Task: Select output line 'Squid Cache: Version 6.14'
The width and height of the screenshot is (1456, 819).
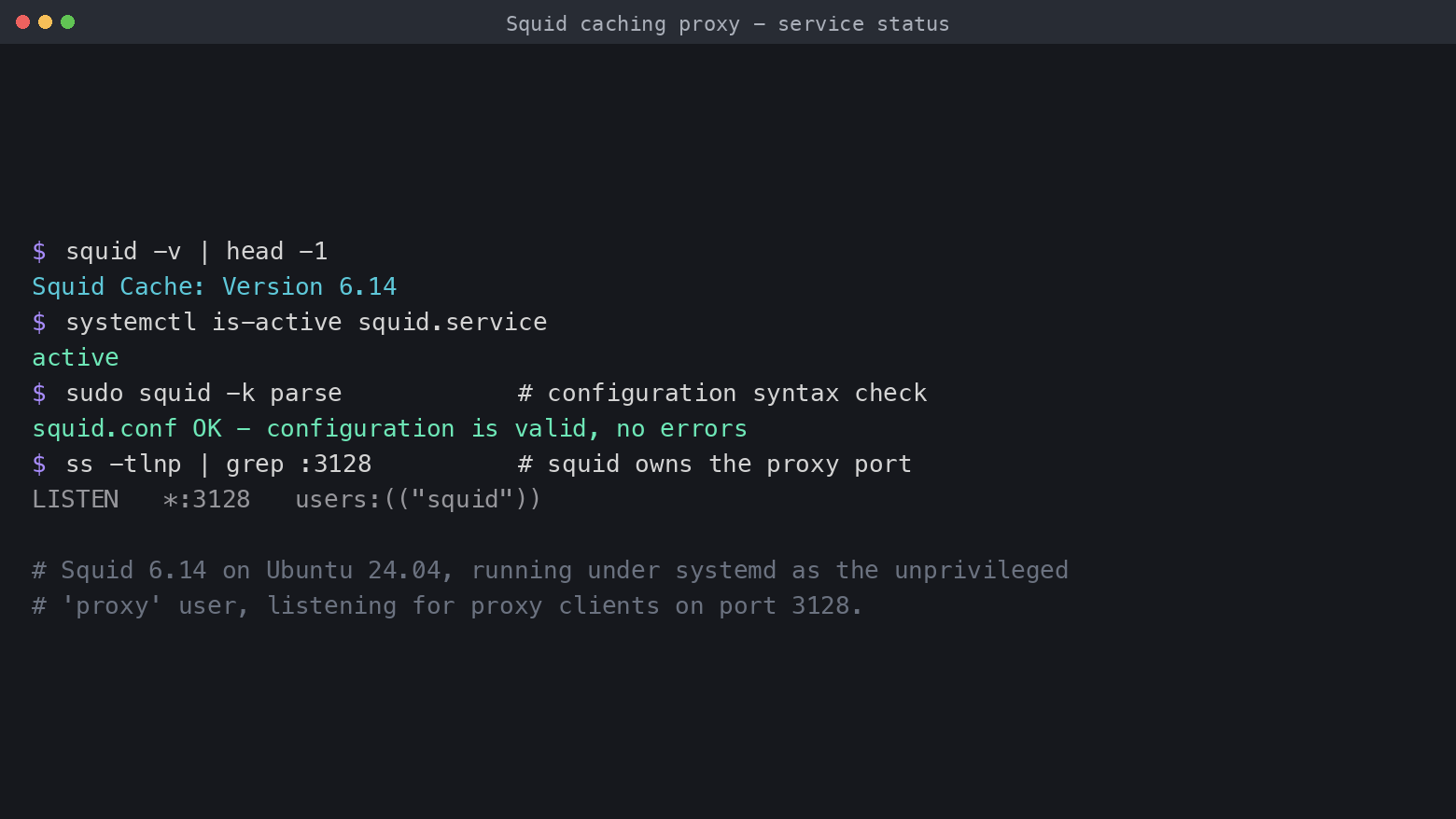Action: [215, 287]
